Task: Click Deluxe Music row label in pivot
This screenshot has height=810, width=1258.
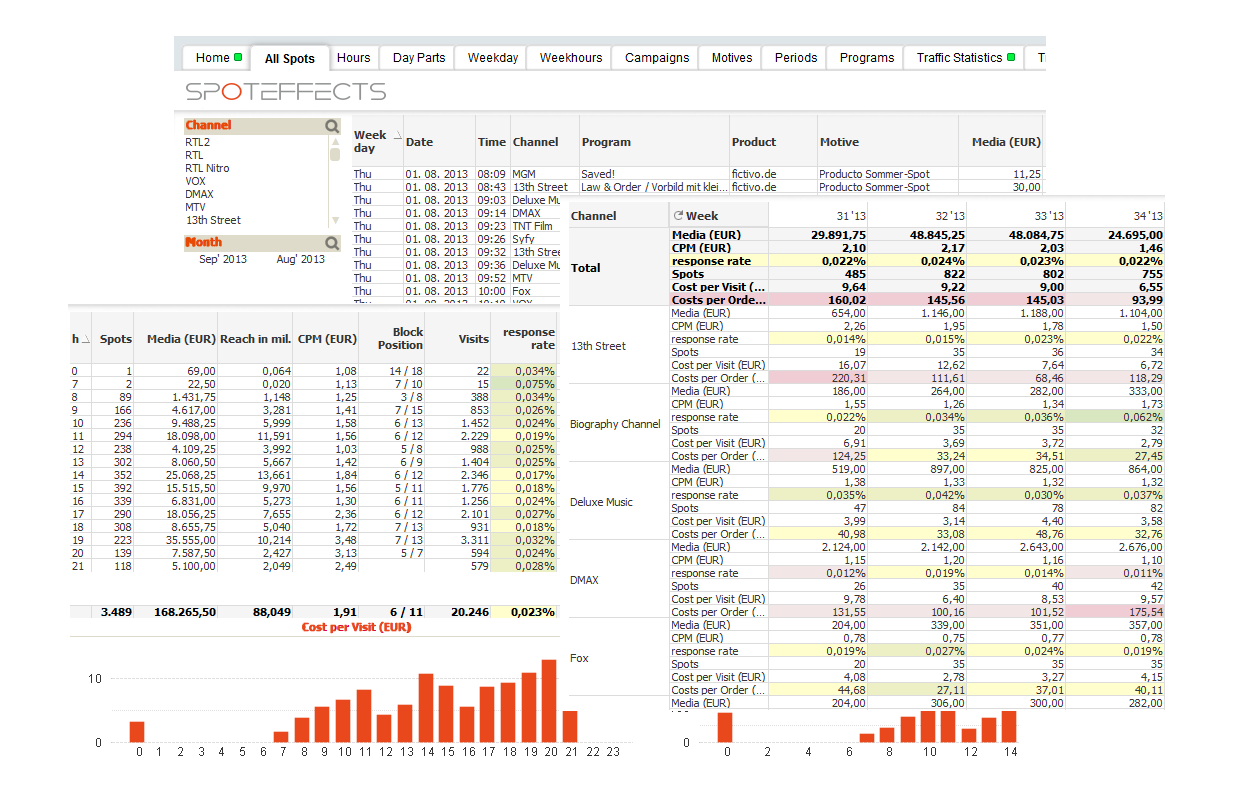Action: [618, 502]
